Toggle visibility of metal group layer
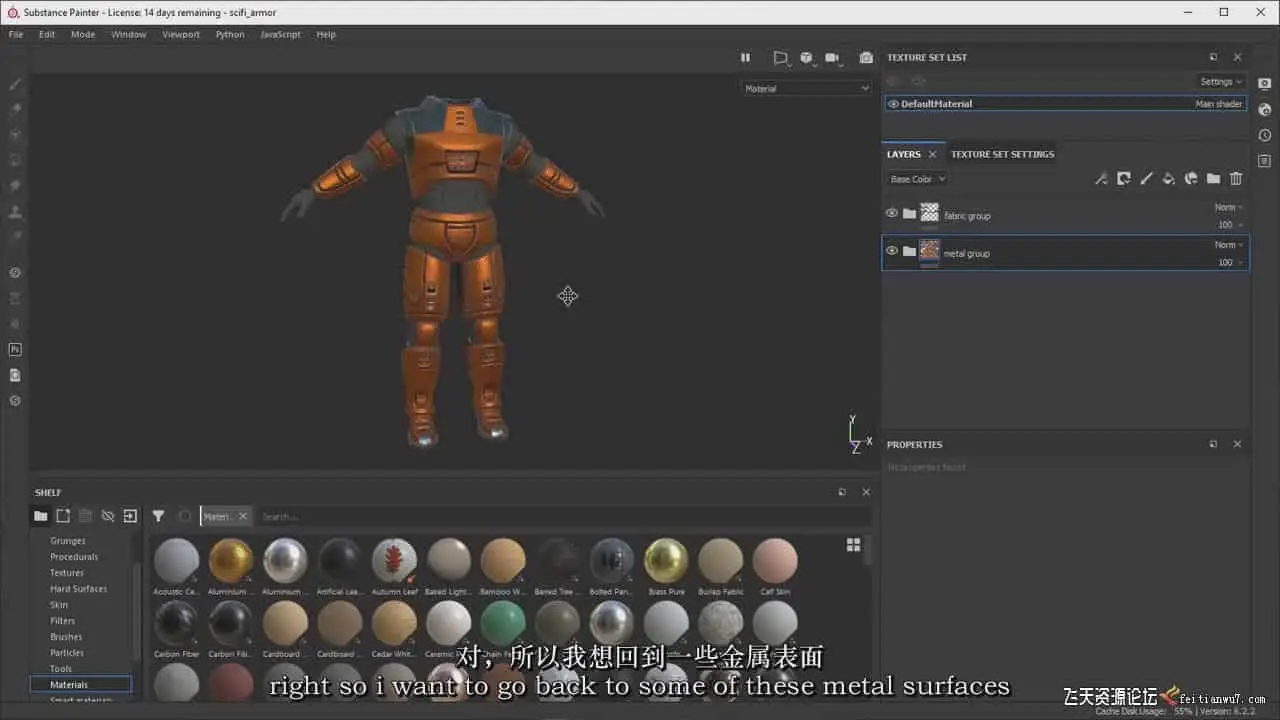The width and height of the screenshot is (1280, 720). [x=891, y=251]
